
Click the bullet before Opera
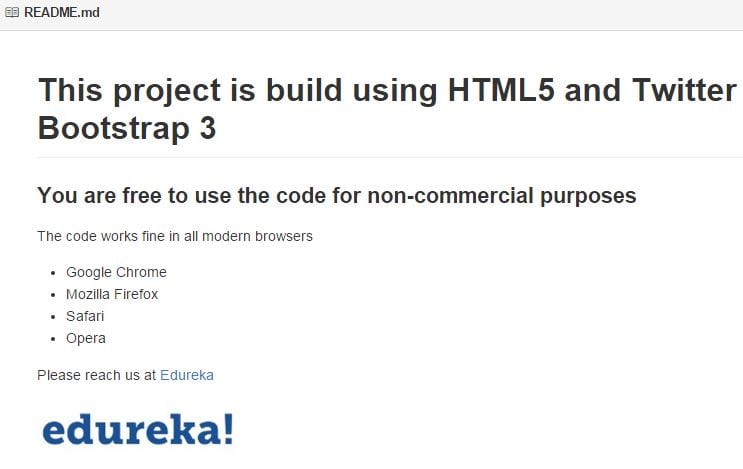click(53, 339)
